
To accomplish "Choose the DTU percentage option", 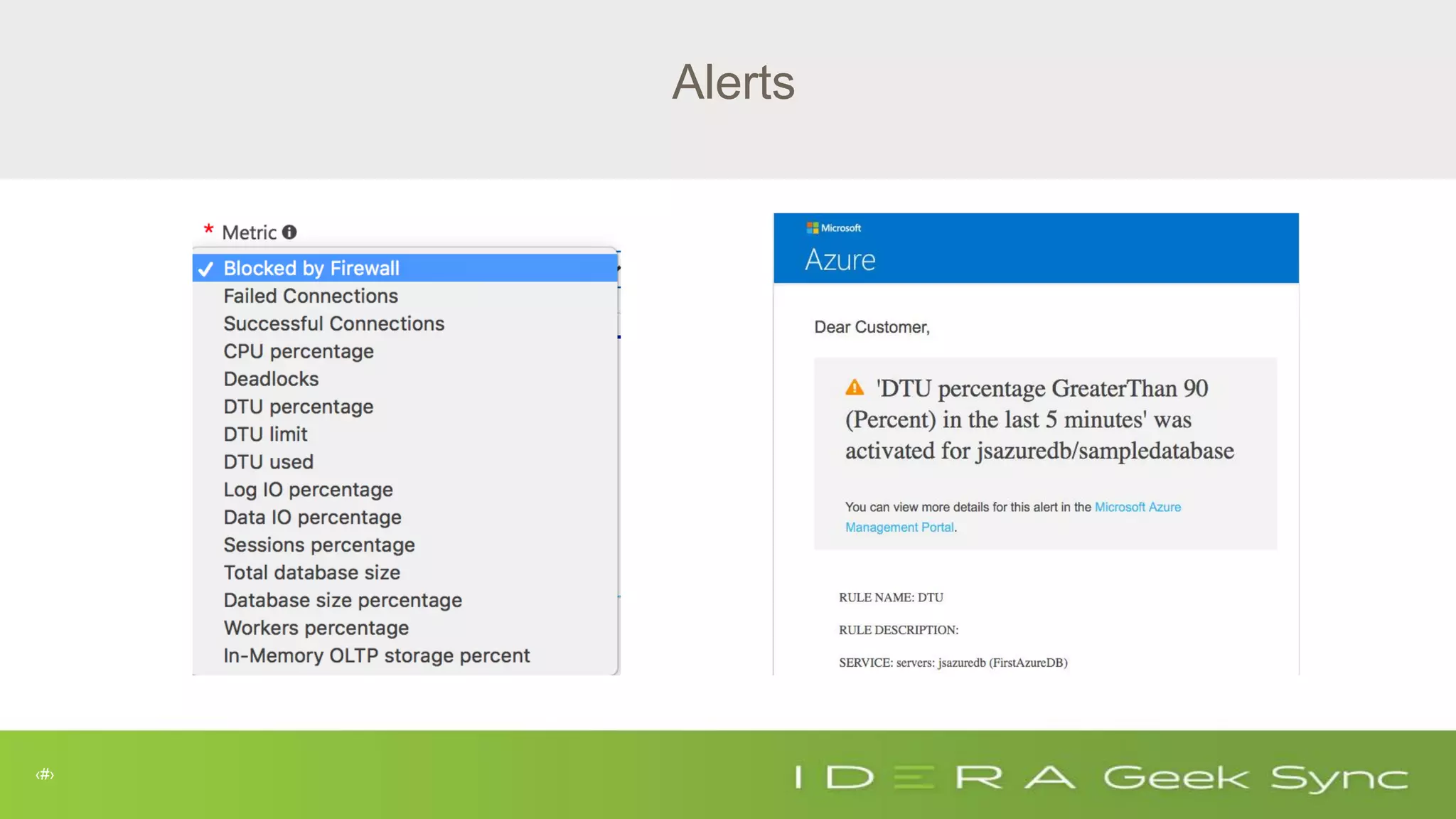I will coord(405,407).
